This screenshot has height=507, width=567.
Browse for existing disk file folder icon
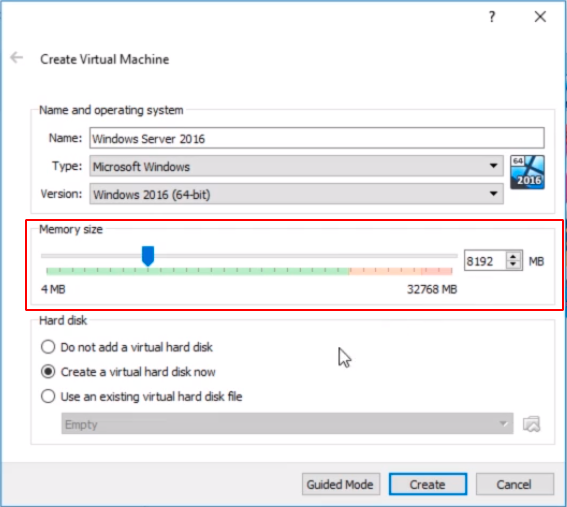point(532,424)
